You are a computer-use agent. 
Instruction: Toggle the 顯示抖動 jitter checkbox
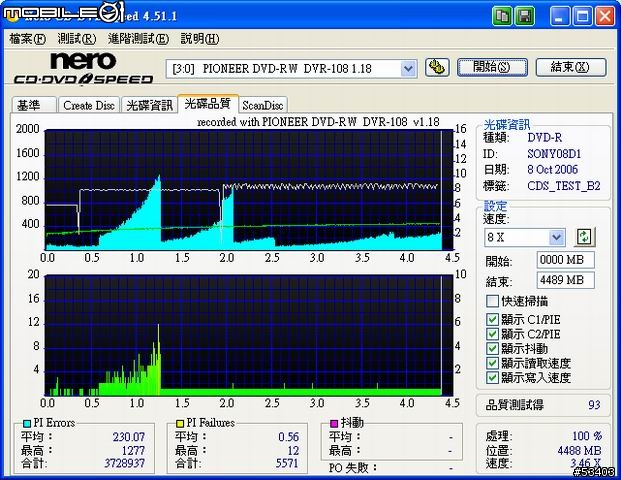click(492, 349)
